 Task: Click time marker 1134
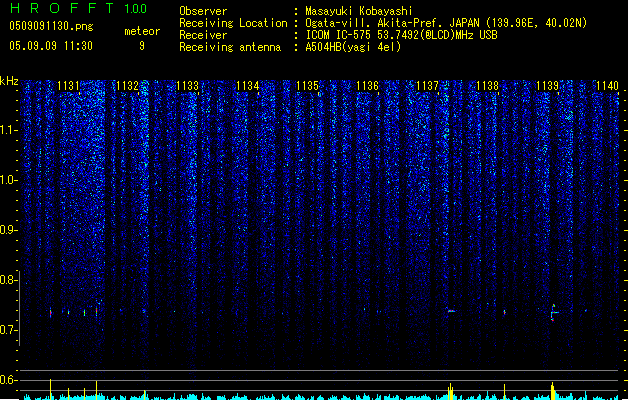click(248, 86)
